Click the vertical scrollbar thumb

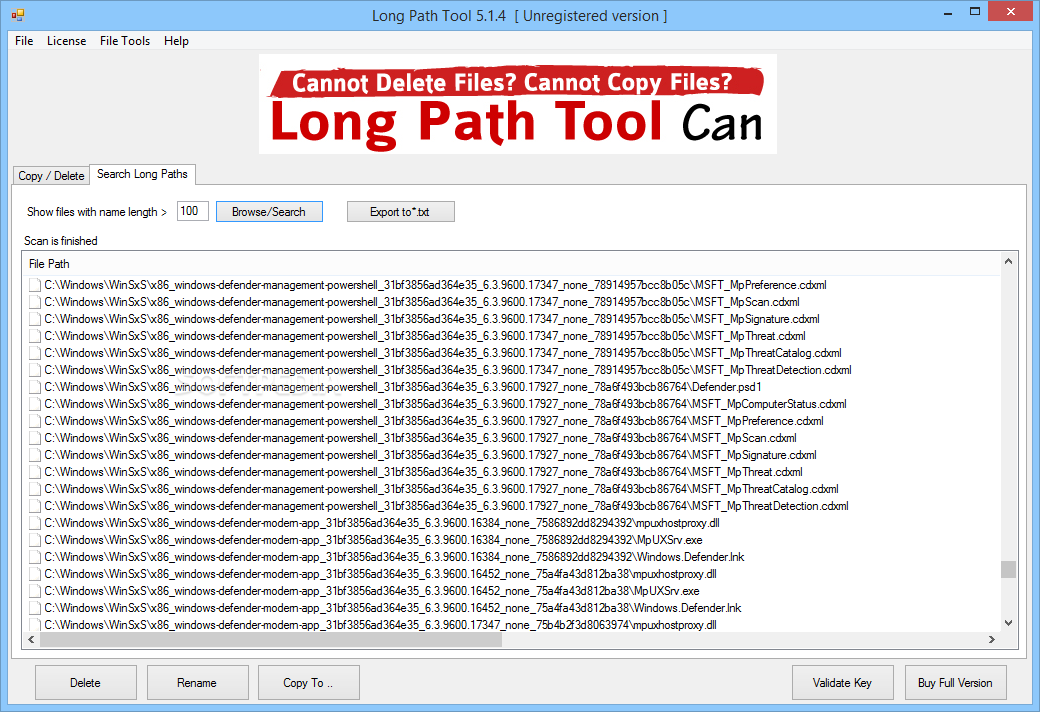1008,569
